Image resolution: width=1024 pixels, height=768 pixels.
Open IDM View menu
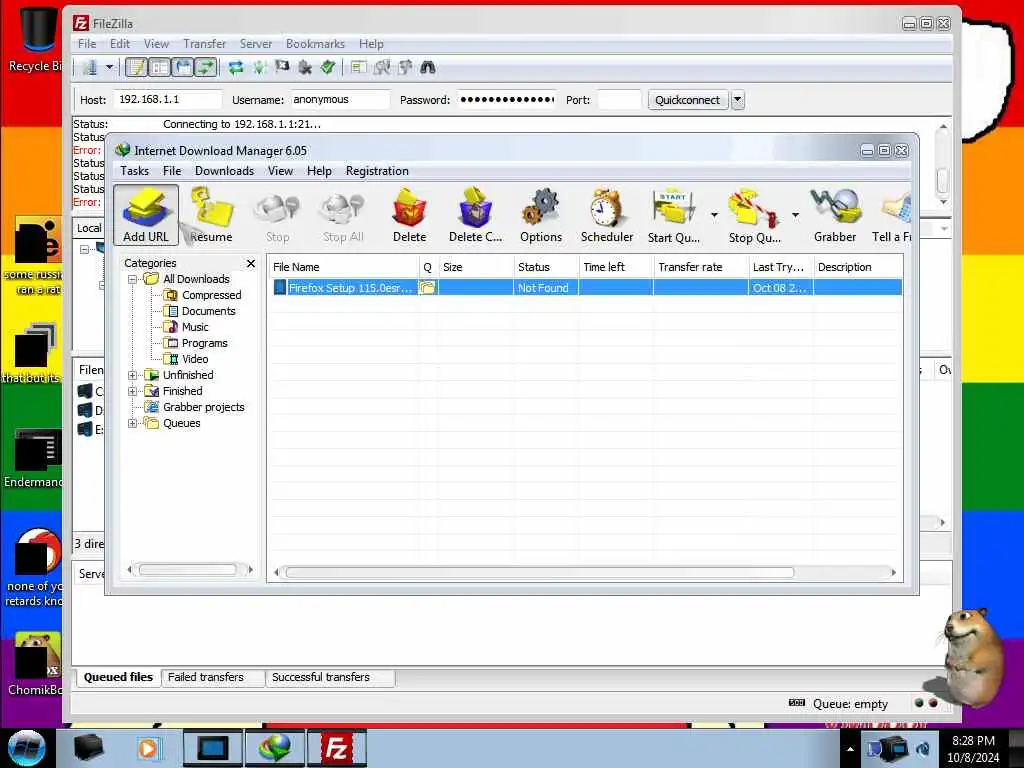(x=280, y=171)
